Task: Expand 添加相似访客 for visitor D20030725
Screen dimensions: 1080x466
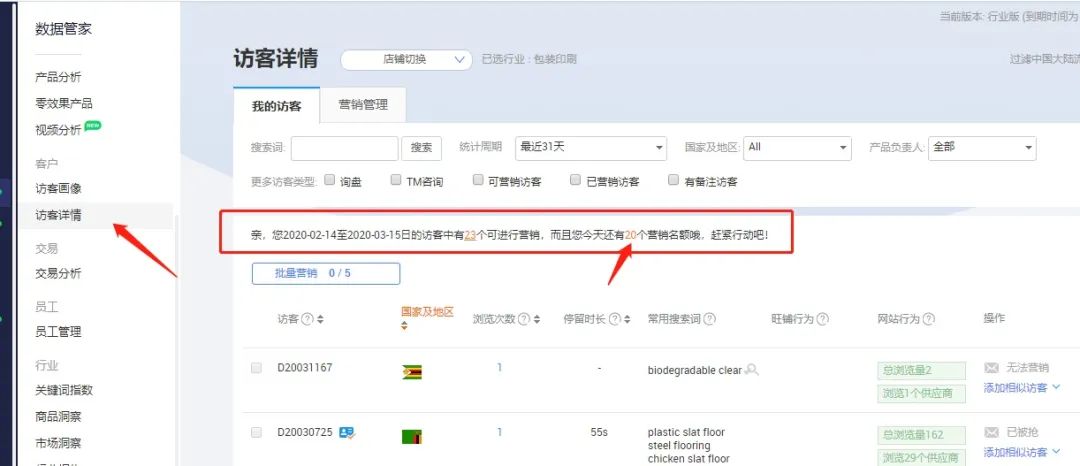Action: [1022, 452]
